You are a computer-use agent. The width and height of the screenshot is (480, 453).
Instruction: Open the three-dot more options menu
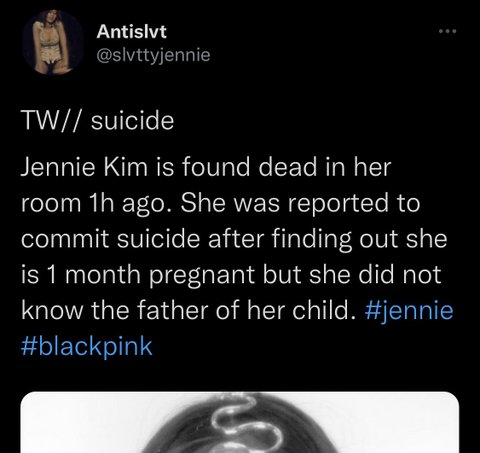click(x=447, y=31)
